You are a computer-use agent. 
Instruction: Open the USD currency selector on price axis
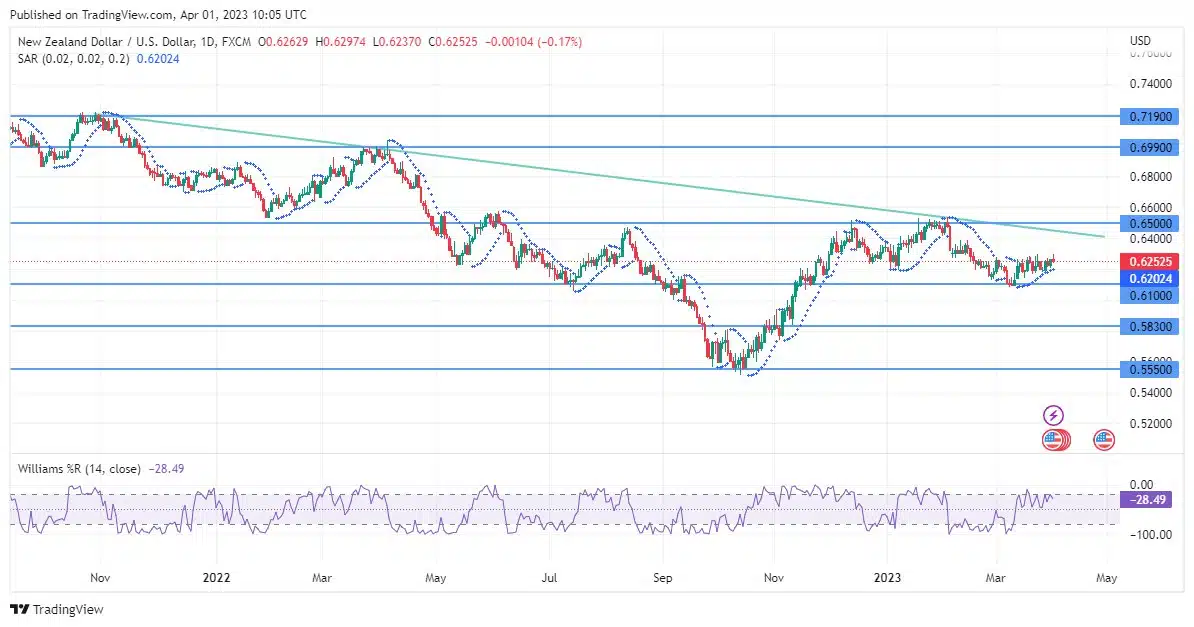click(1140, 41)
